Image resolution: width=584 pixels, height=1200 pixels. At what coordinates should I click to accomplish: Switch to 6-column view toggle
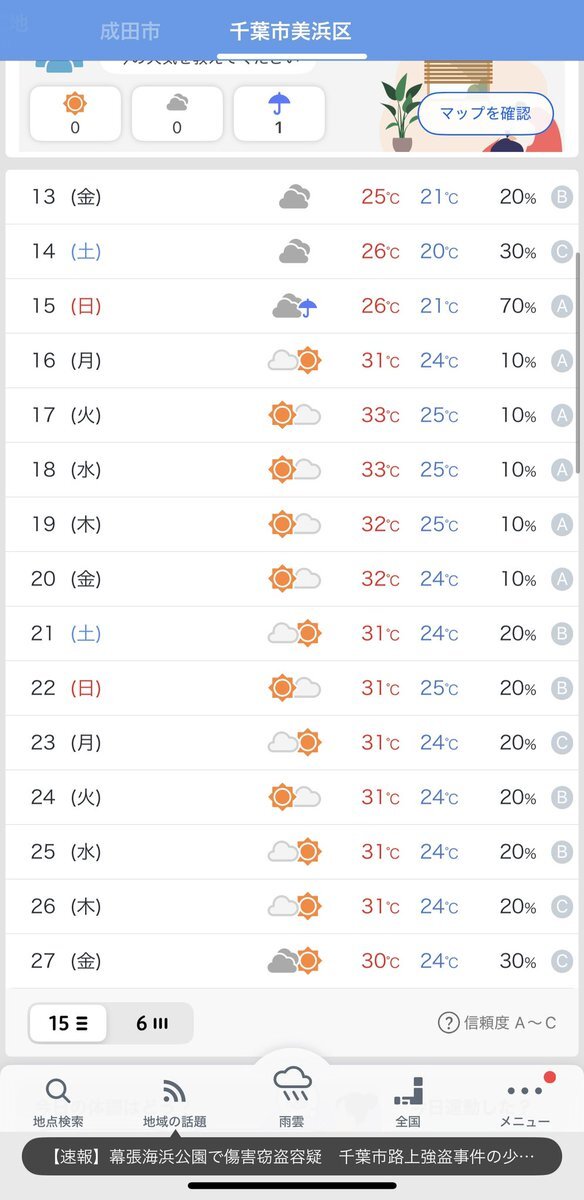[150, 1023]
